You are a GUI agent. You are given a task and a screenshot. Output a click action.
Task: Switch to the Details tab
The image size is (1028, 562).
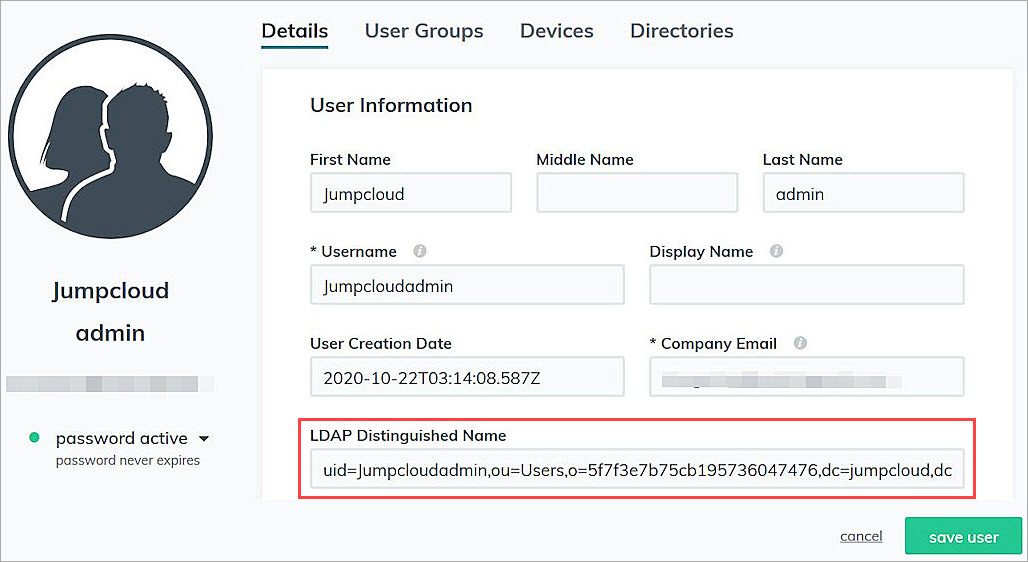pyautogui.click(x=294, y=31)
